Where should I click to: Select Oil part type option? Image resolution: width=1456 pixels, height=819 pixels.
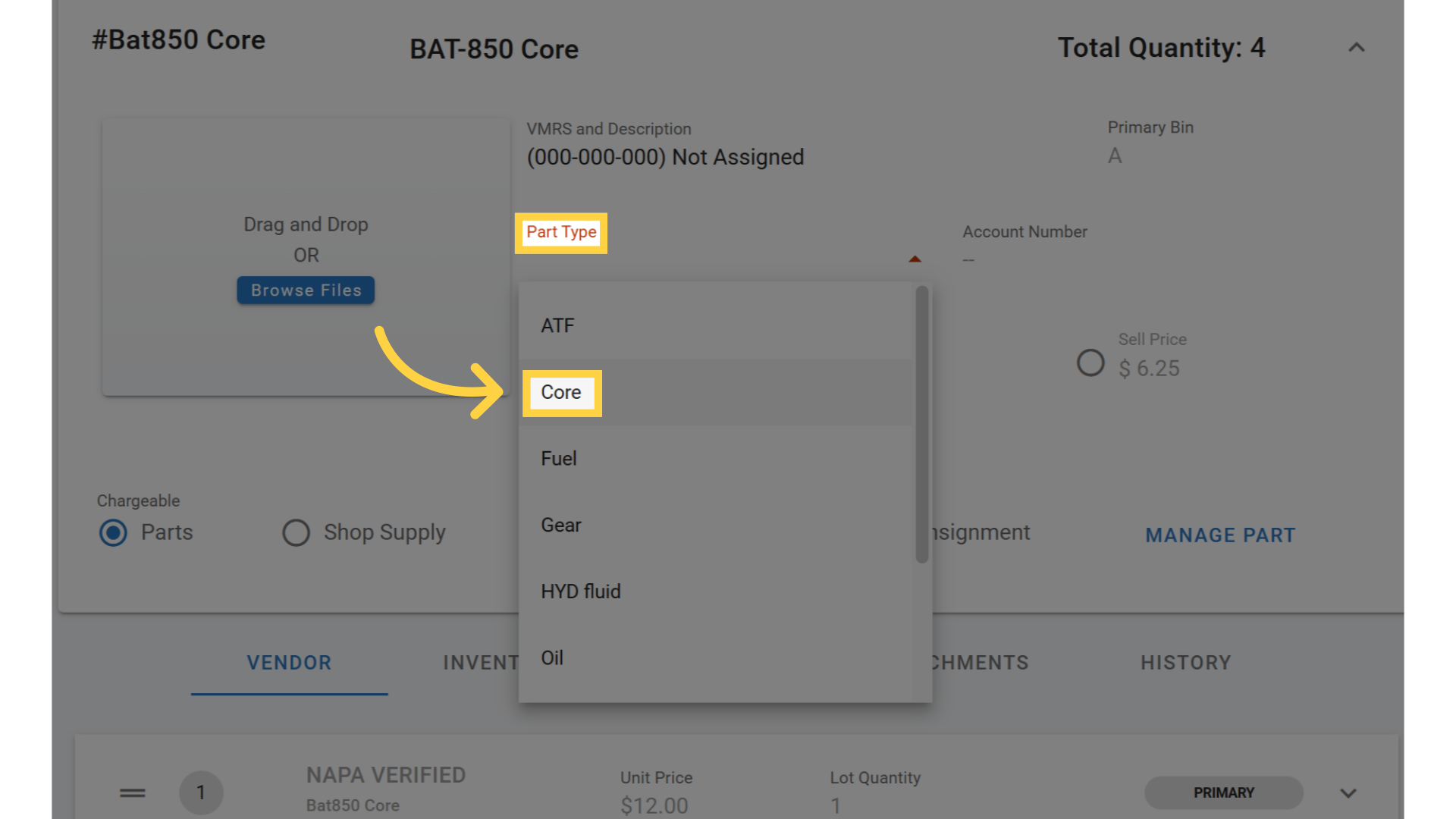pos(552,657)
